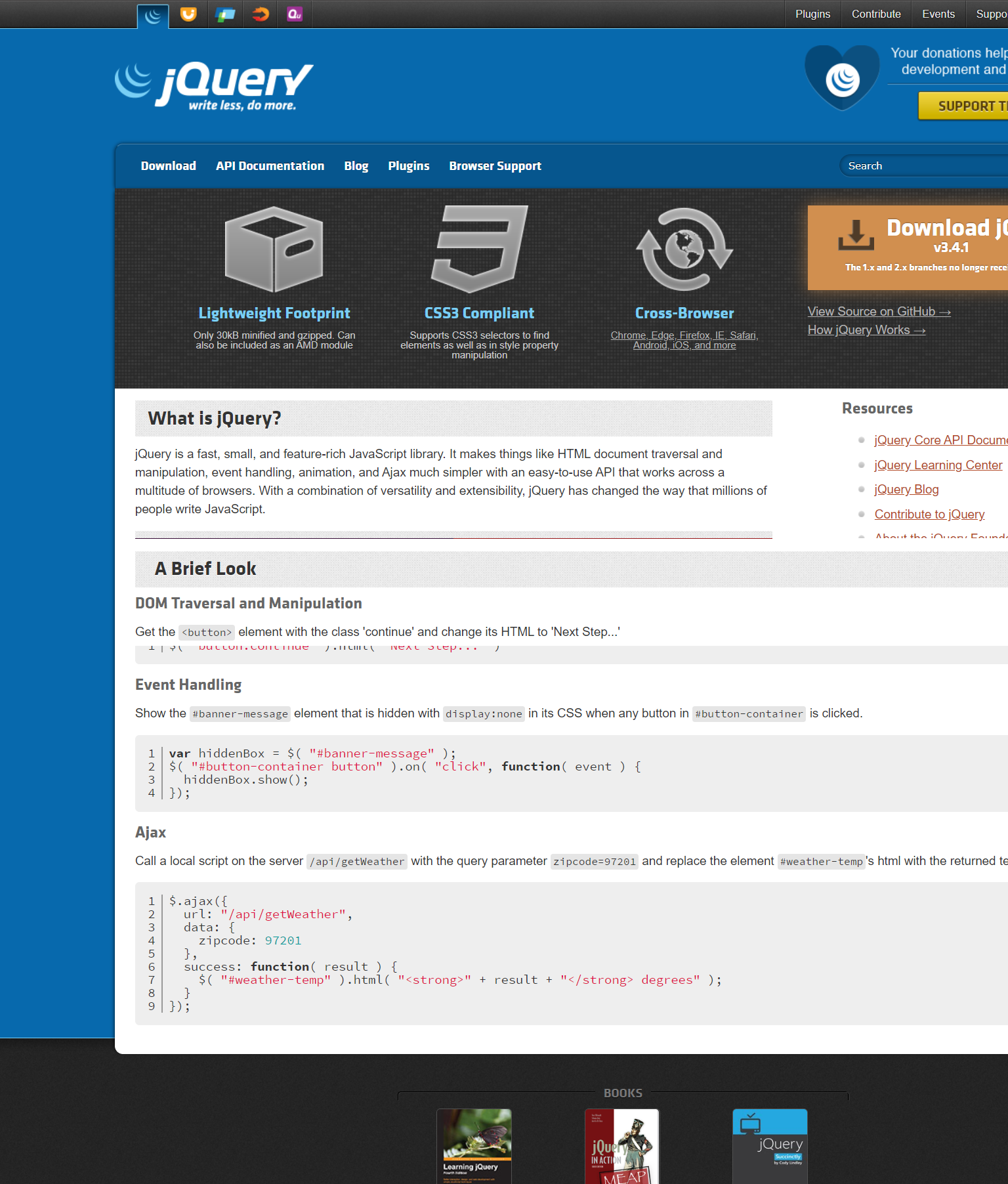Go to the Download nav item
The width and height of the screenshot is (1008, 1184).
(x=169, y=166)
